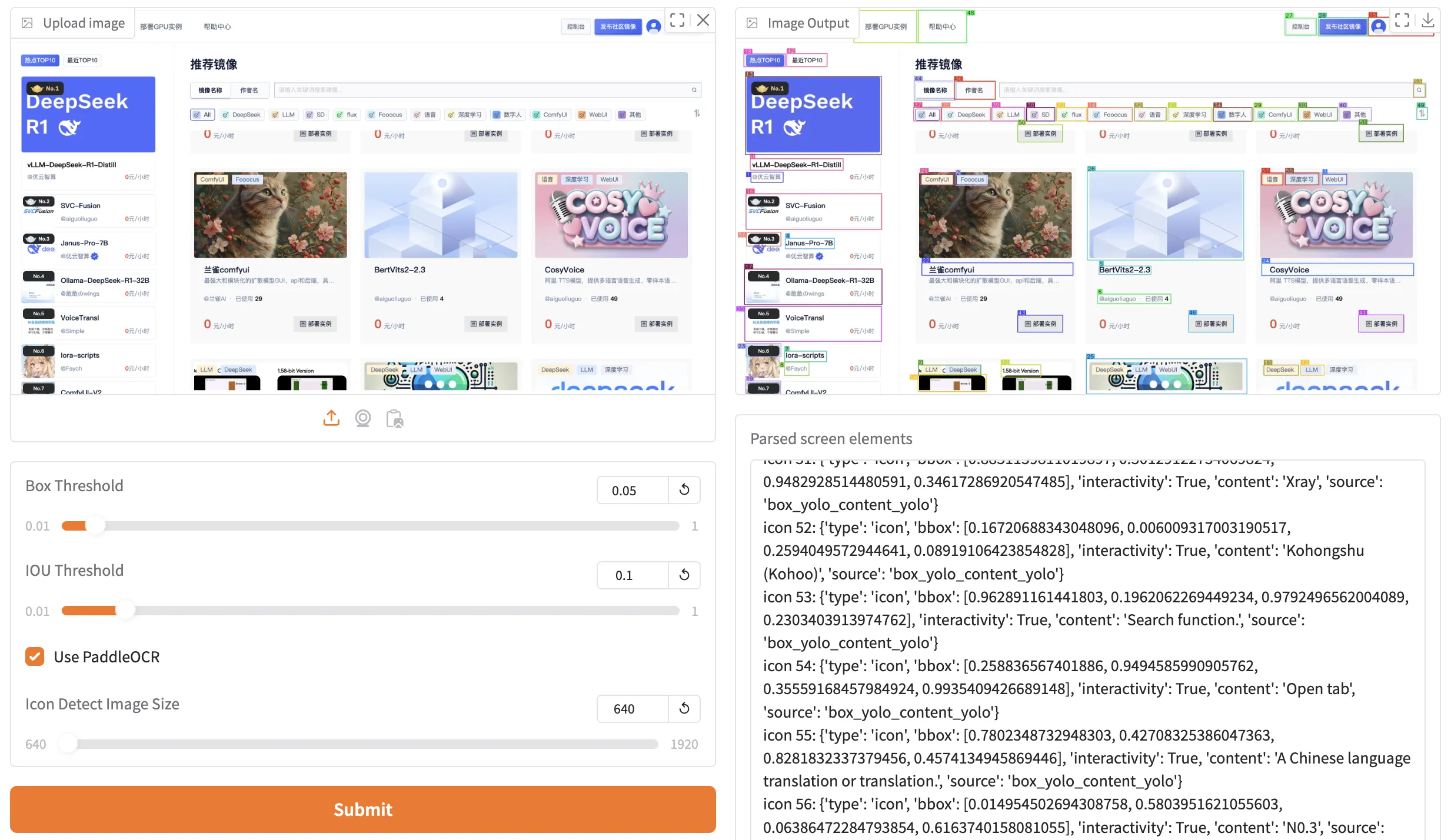This screenshot has width=1451, height=840.
Task: Focus the Box Threshold number field
Action: [x=633, y=490]
